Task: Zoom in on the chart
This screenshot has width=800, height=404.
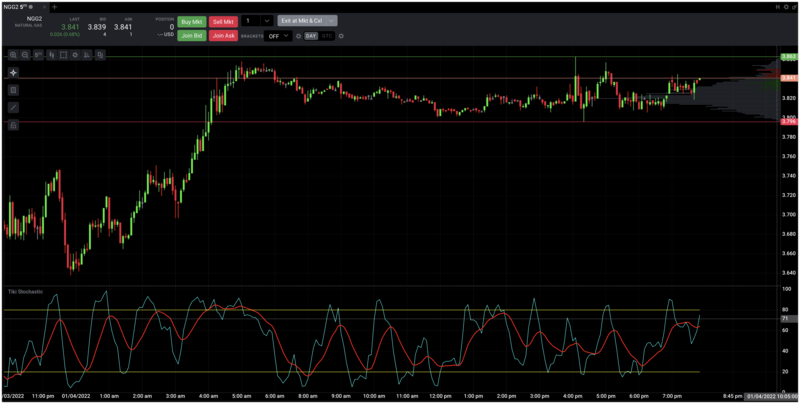Action: (x=13, y=55)
